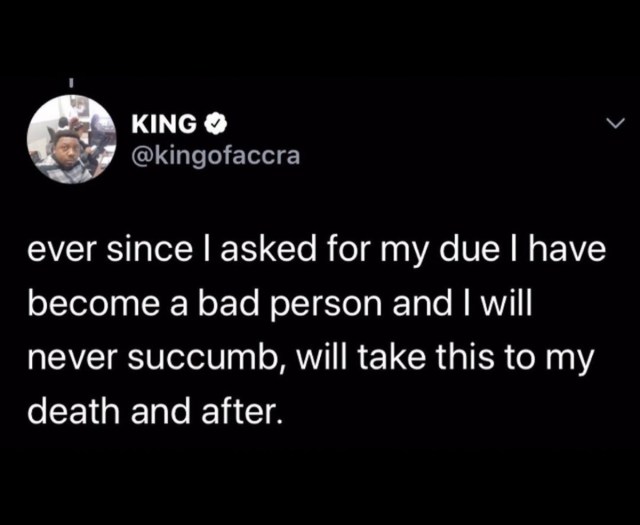Select the tweet line starting "ever since"
This screenshot has width=640, height=525.
coord(316,251)
